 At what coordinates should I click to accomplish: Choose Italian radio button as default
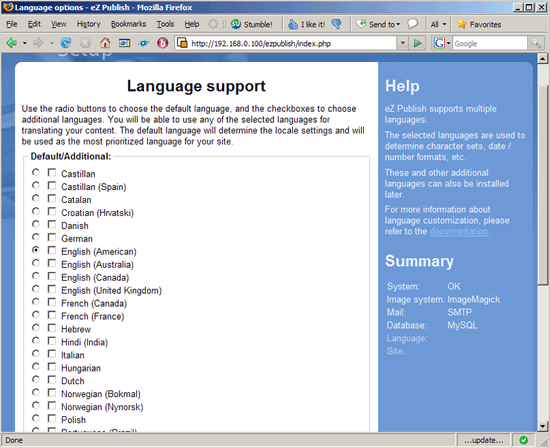click(36, 354)
